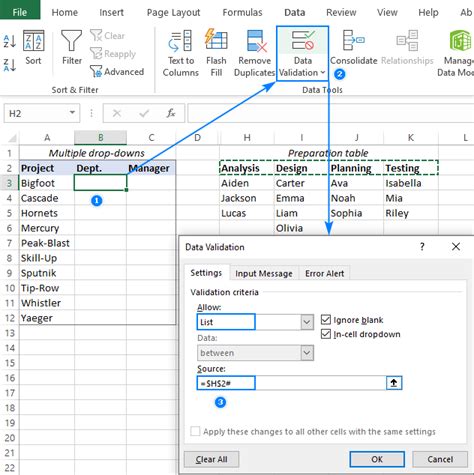Confirm the dialog with OK
The width and height of the screenshot is (474, 475).
coord(377,459)
